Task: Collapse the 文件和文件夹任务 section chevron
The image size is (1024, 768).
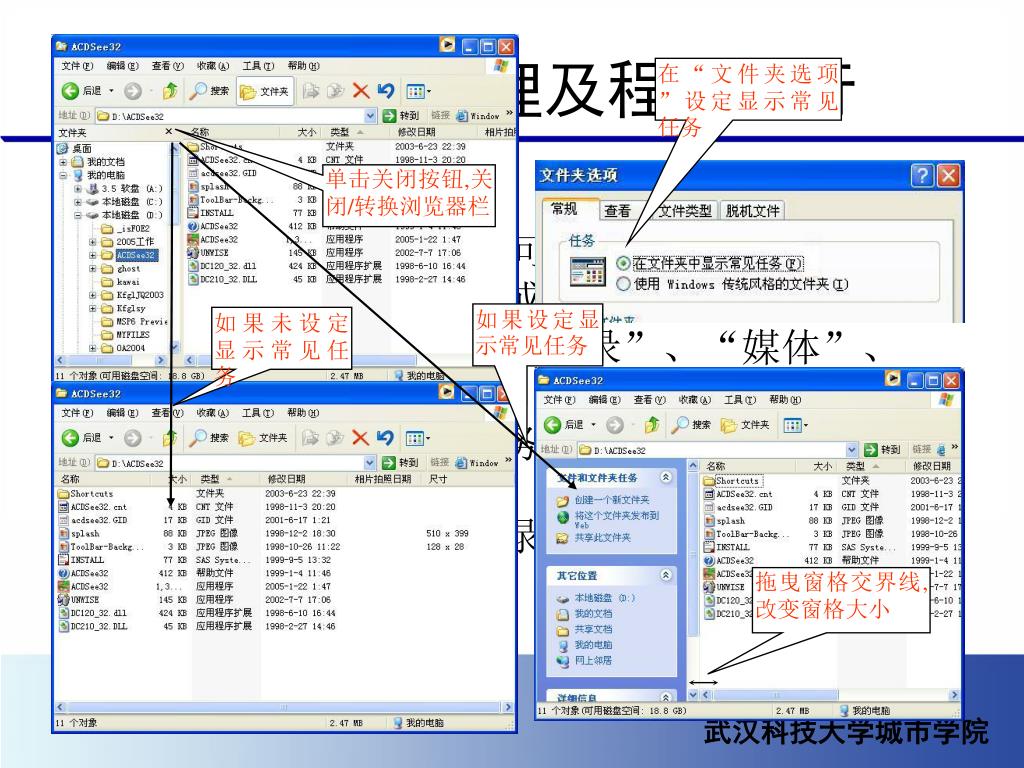Action: tap(665, 477)
